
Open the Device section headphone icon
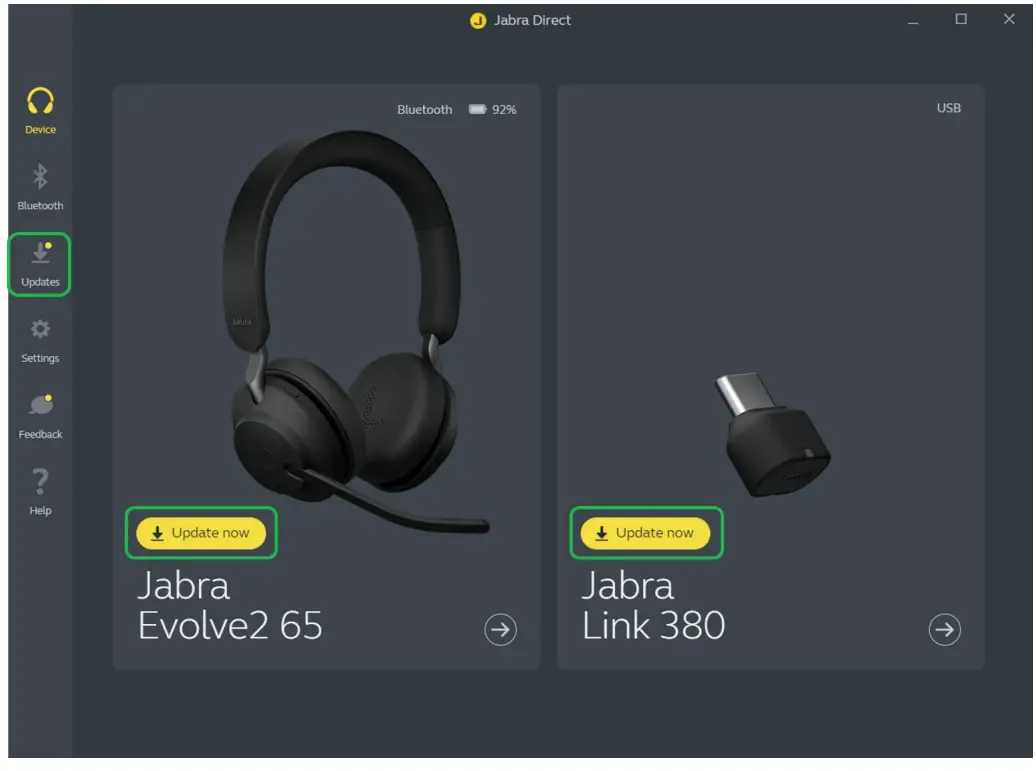tap(40, 101)
